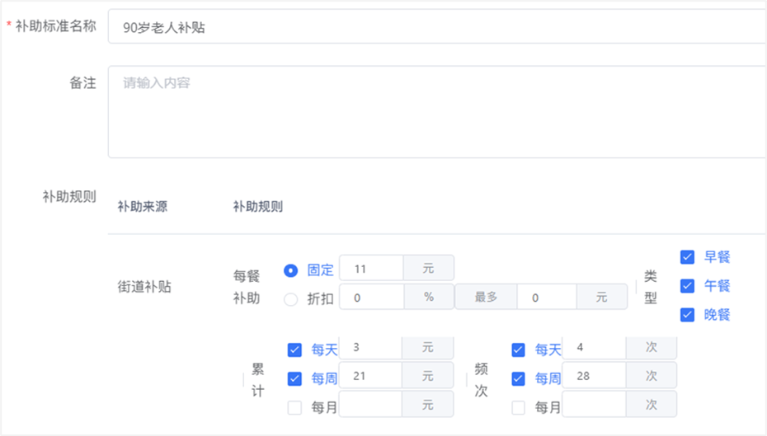767x436 pixels.
Task: Uncheck the 午餐 checkbox
Action: coord(687,286)
